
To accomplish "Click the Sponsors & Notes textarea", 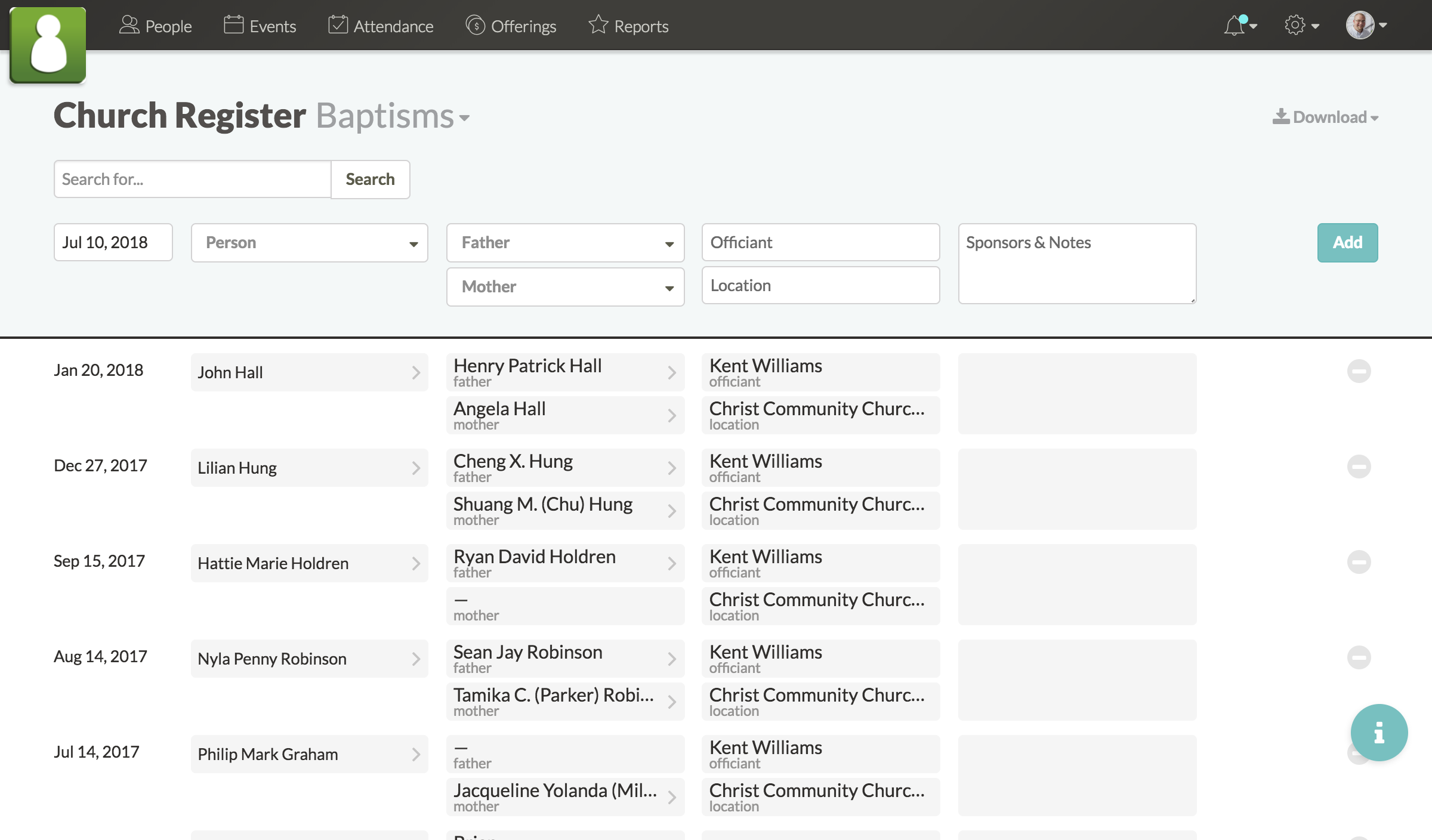I will point(1077,264).
